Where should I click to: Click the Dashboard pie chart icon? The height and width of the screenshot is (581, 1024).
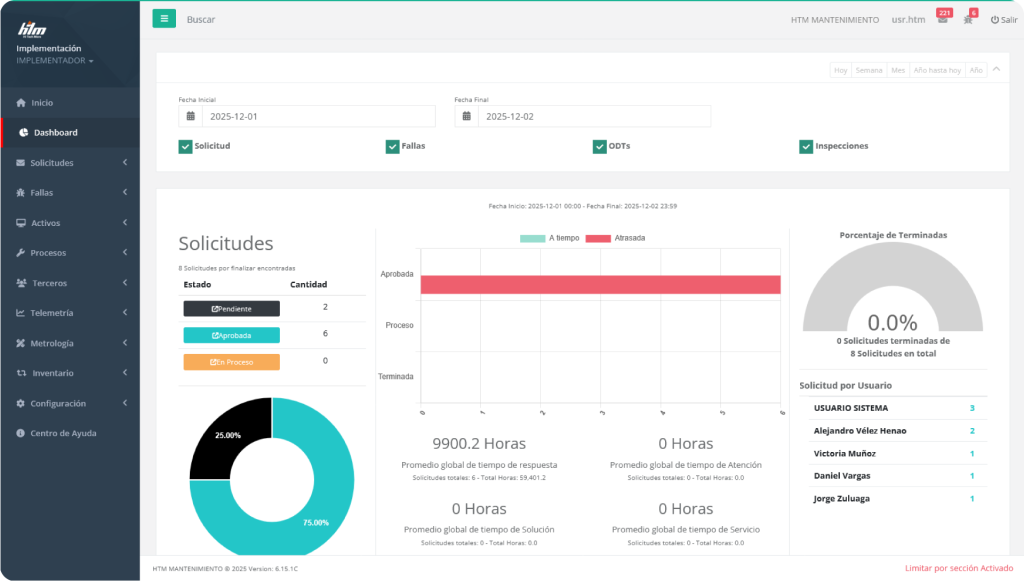tap(24, 133)
